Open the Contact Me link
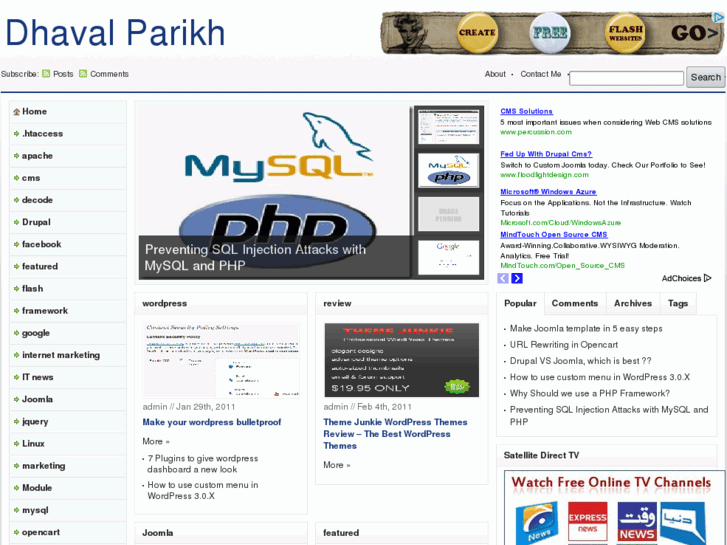 click(541, 74)
